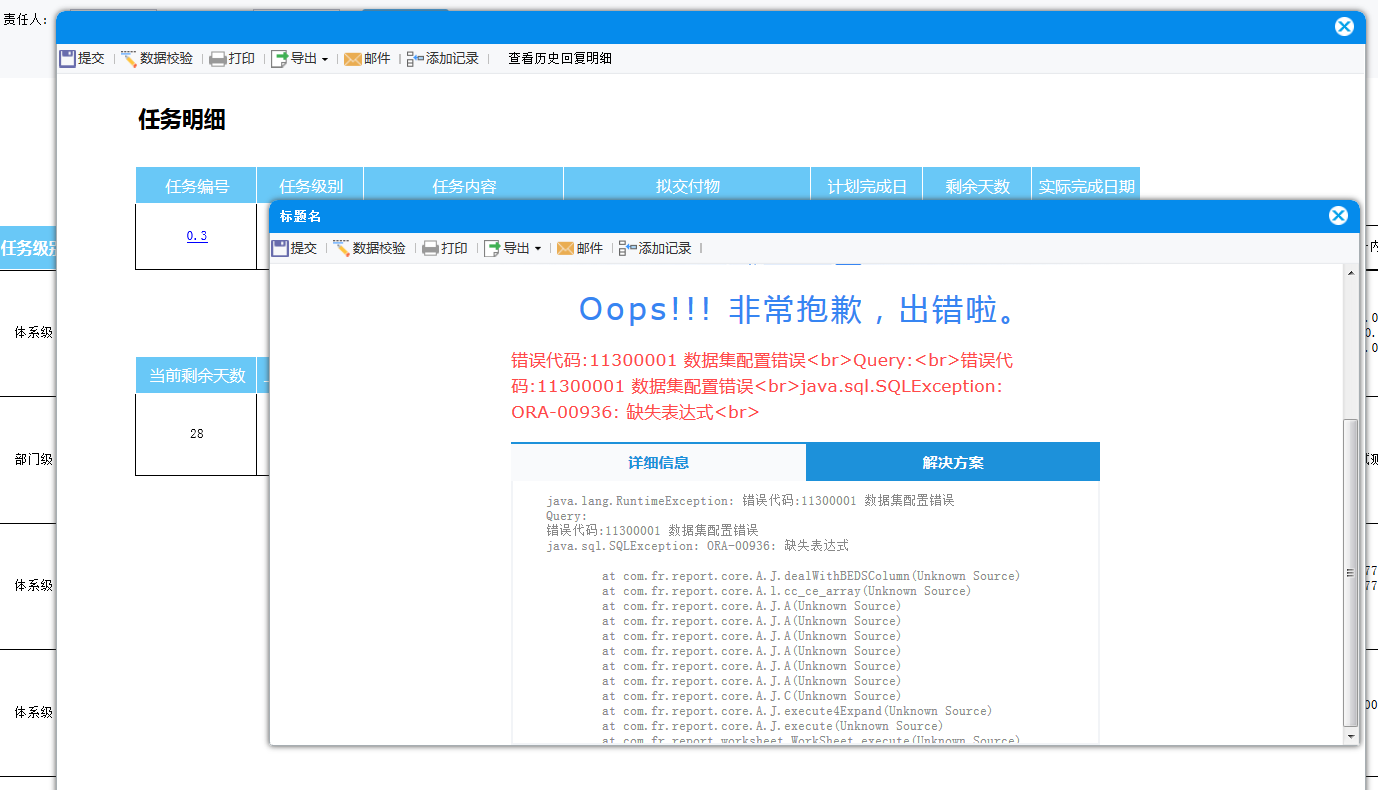This screenshot has width=1378, height=790.
Task: Click the 提交 save icon in outer toolbar
Action: (67, 59)
